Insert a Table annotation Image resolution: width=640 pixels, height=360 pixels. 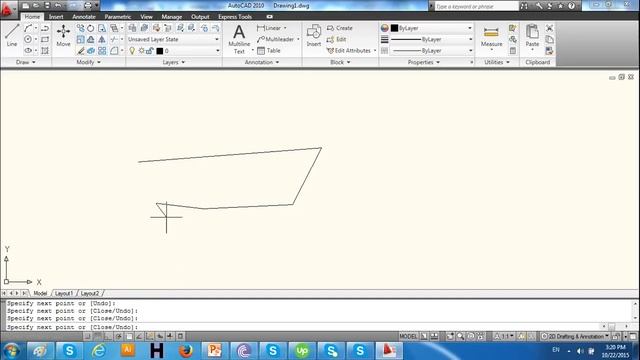[x=269, y=51]
